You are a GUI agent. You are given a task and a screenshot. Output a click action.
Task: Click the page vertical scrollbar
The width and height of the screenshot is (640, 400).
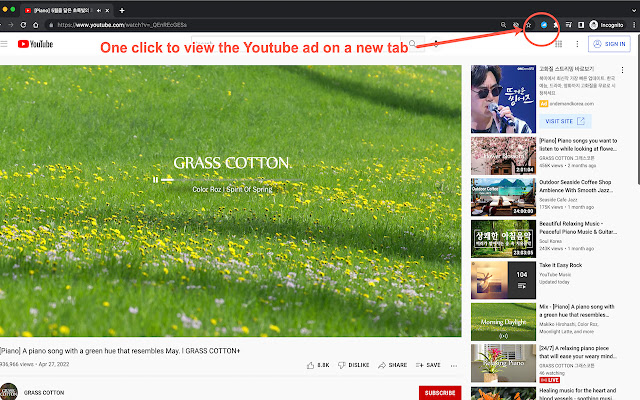pos(638,109)
